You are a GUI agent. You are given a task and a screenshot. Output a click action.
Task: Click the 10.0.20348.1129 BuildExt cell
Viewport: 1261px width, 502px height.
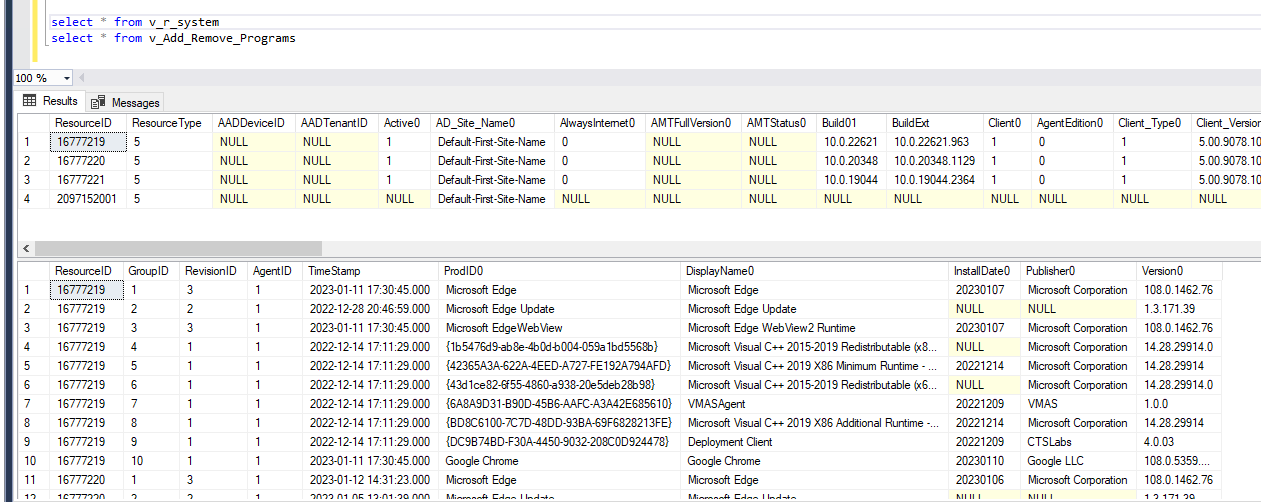936,161
